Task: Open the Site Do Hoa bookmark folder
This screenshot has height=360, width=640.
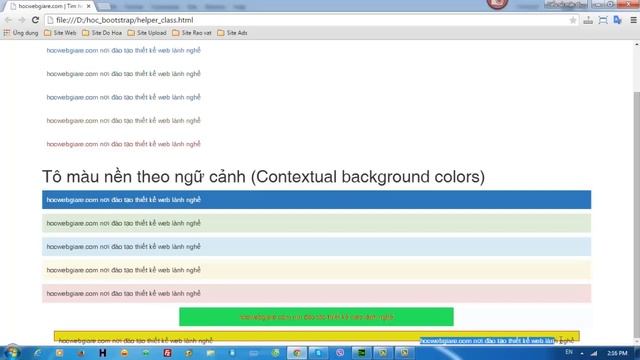Action: tap(102, 33)
